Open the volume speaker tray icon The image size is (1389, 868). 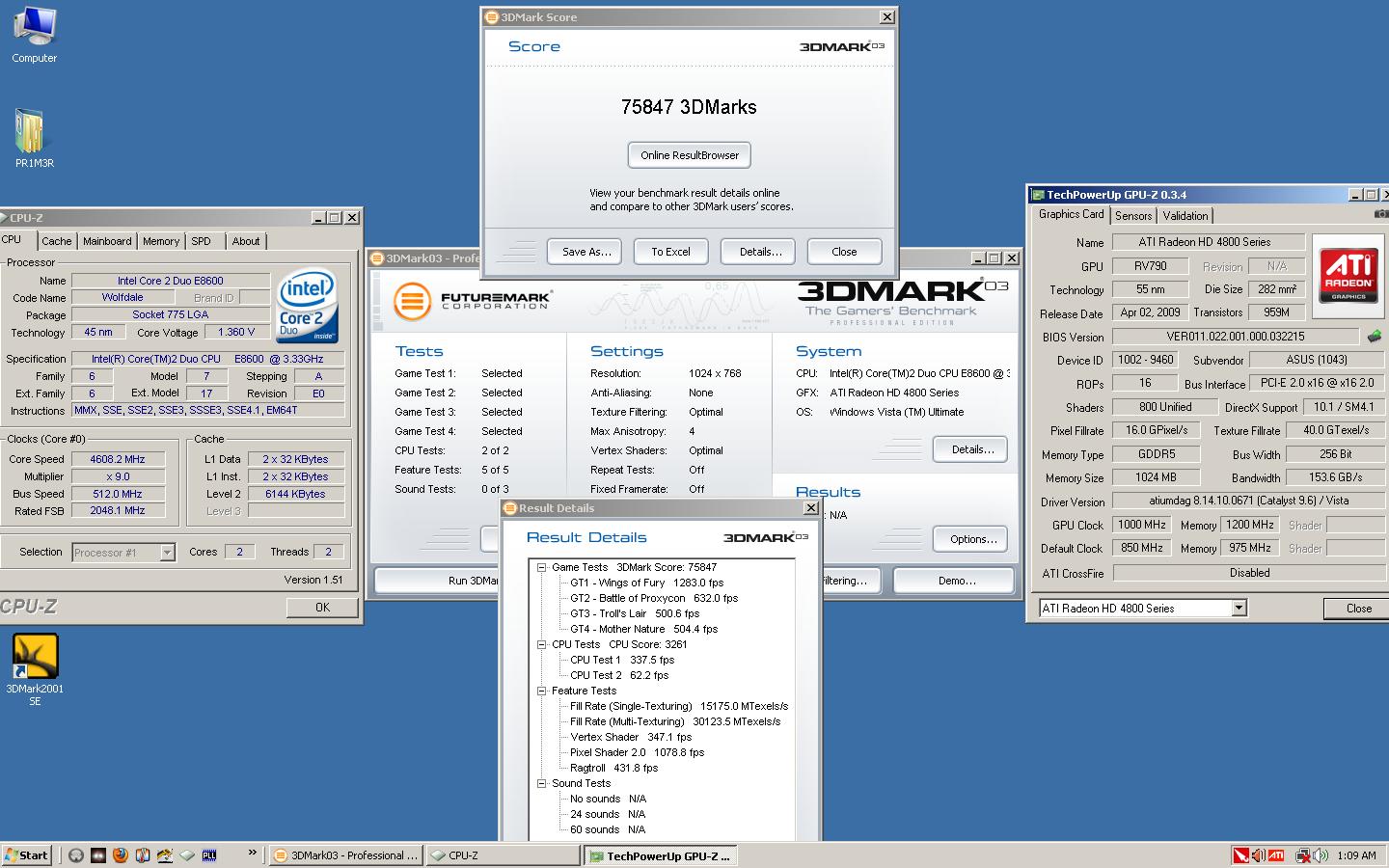click(1321, 855)
